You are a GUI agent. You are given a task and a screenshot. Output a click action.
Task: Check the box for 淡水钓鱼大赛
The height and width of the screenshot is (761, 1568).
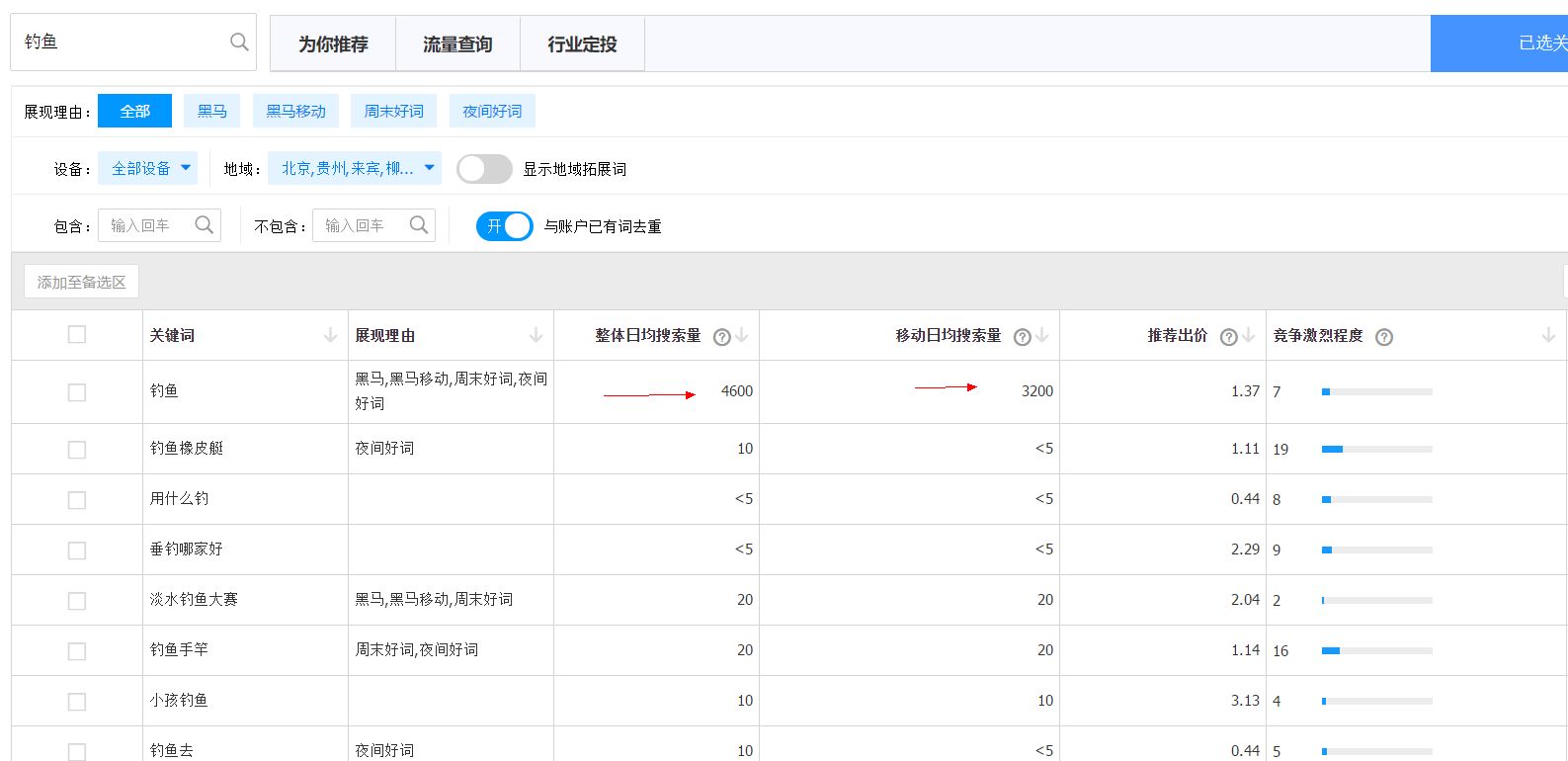pyautogui.click(x=77, y=601)
